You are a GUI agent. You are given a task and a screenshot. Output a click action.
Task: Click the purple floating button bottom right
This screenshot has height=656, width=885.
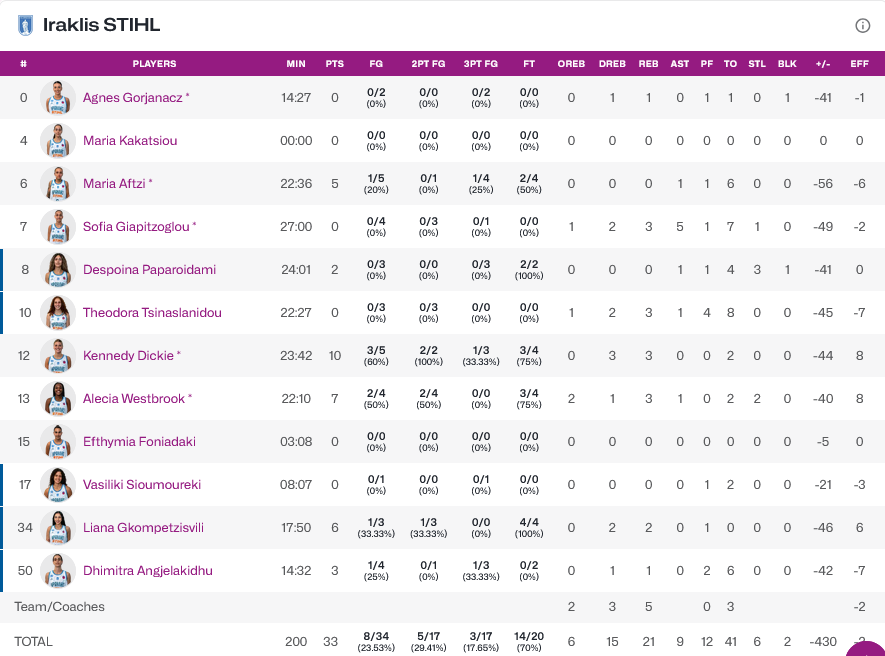click(x=871, y=648)
